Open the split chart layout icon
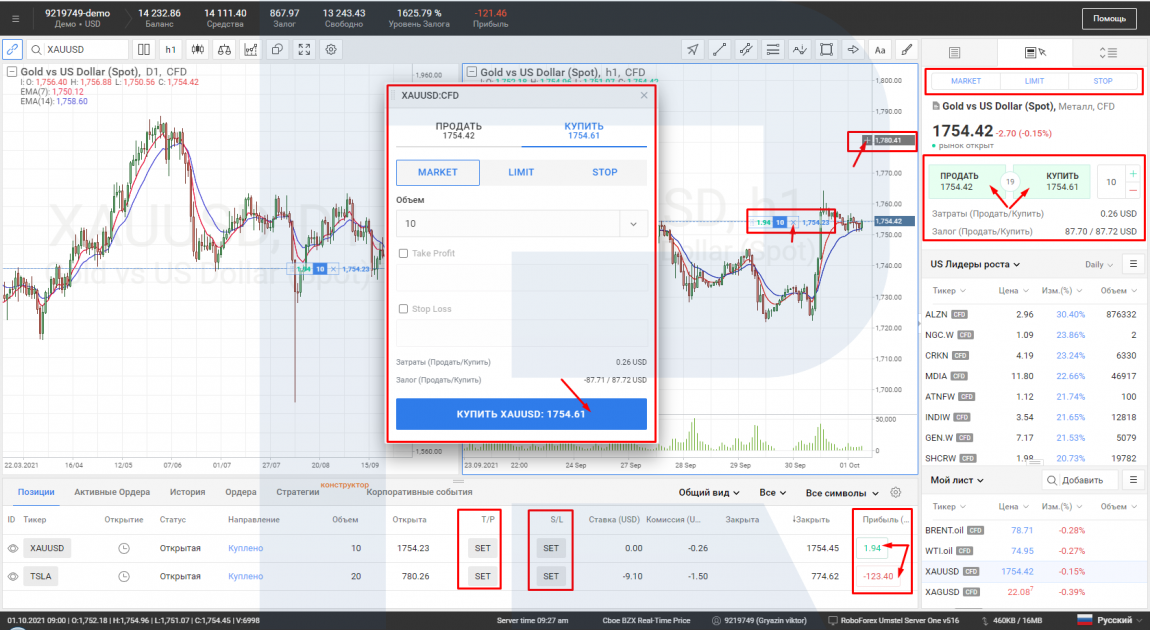This screenshot has width=1150, height=630. [144, 49]
